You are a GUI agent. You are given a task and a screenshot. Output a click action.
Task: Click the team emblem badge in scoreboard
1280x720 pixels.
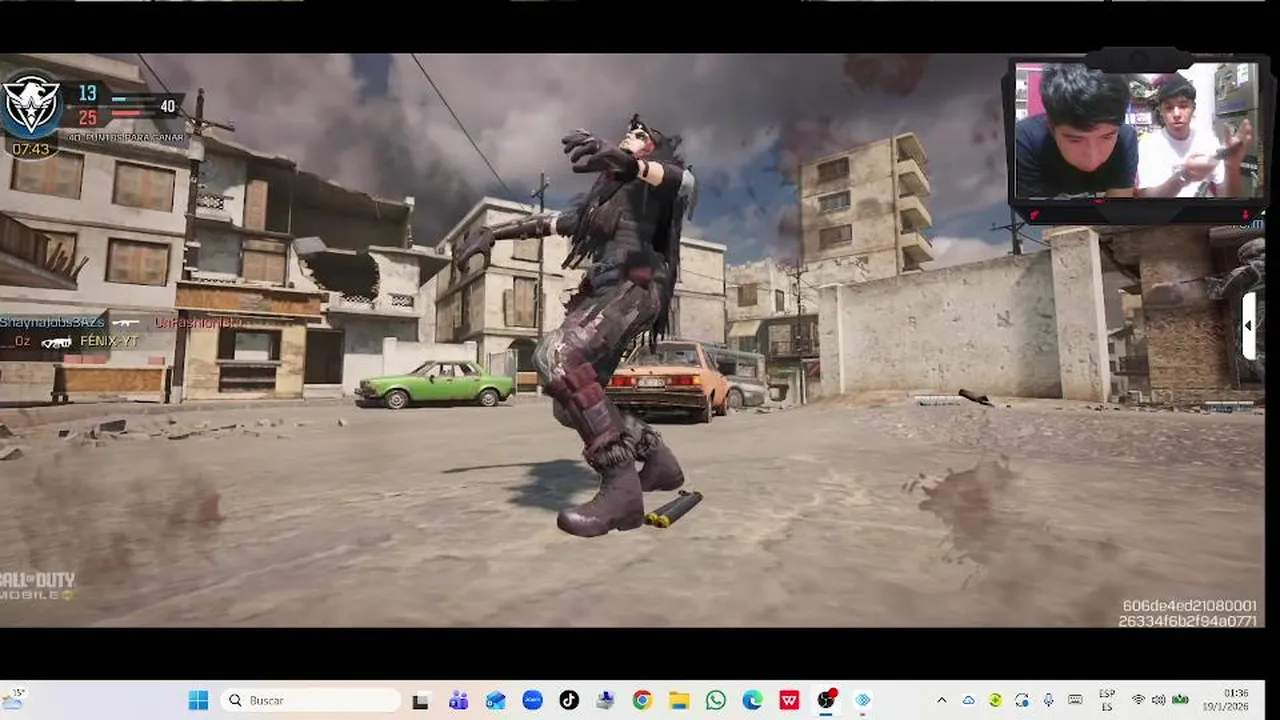pos(32,105)
